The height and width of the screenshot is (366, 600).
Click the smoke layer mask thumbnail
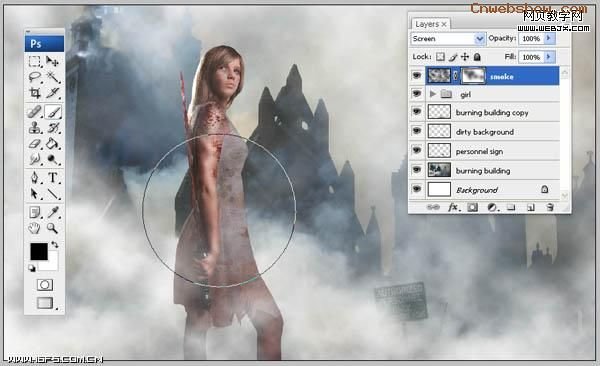pyautogui.click(x=473, y=76)
